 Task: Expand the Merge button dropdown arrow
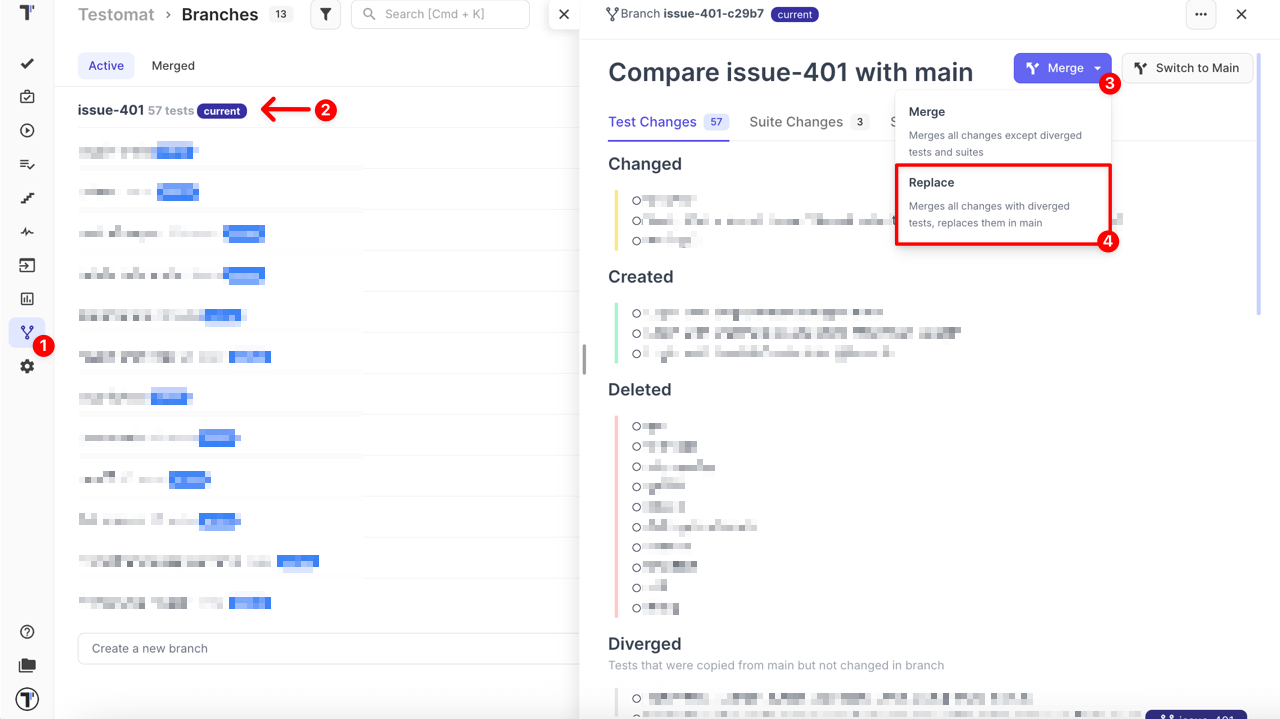pos(1097,68)
